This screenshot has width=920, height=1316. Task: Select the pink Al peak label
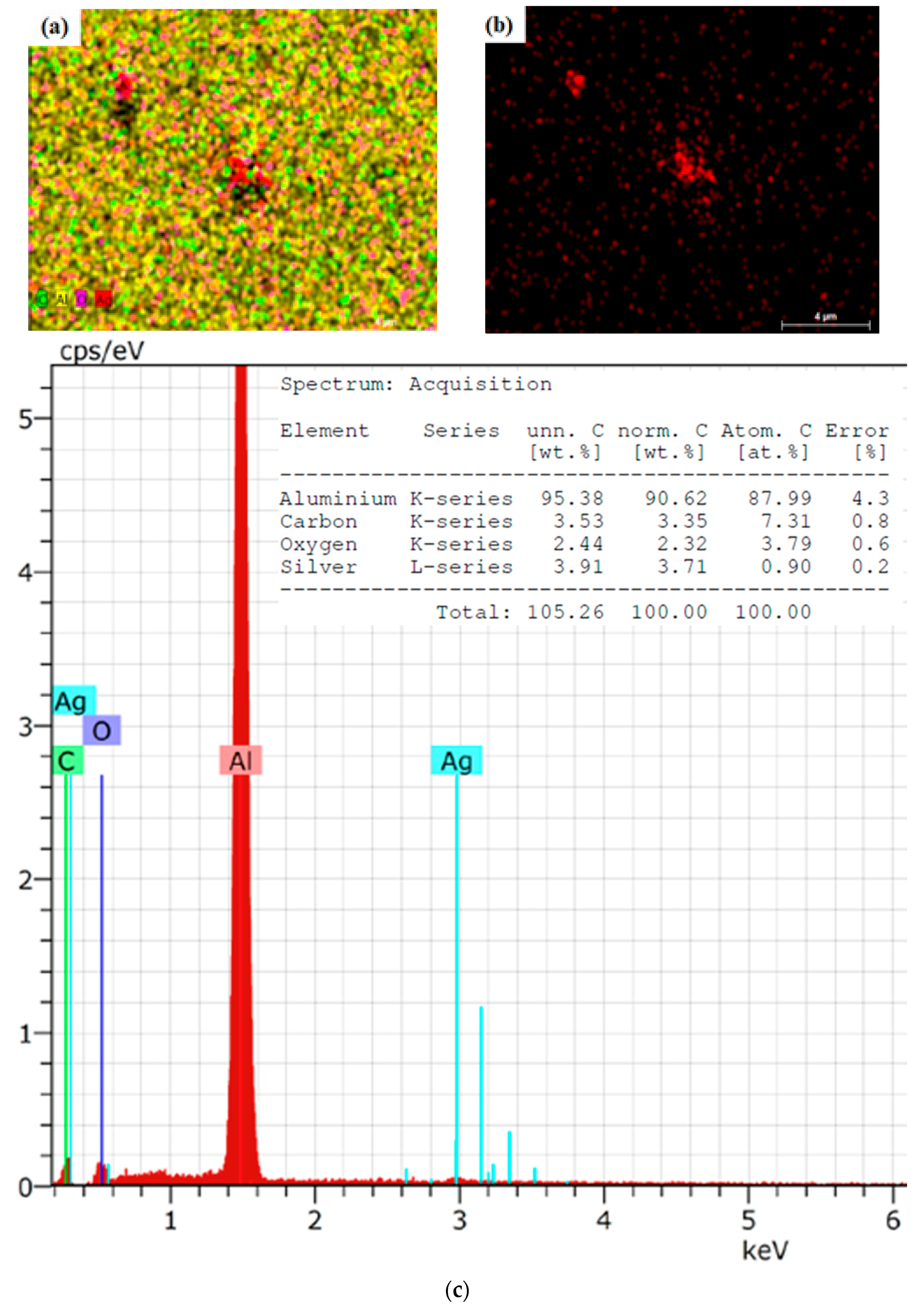click(241, 761)
